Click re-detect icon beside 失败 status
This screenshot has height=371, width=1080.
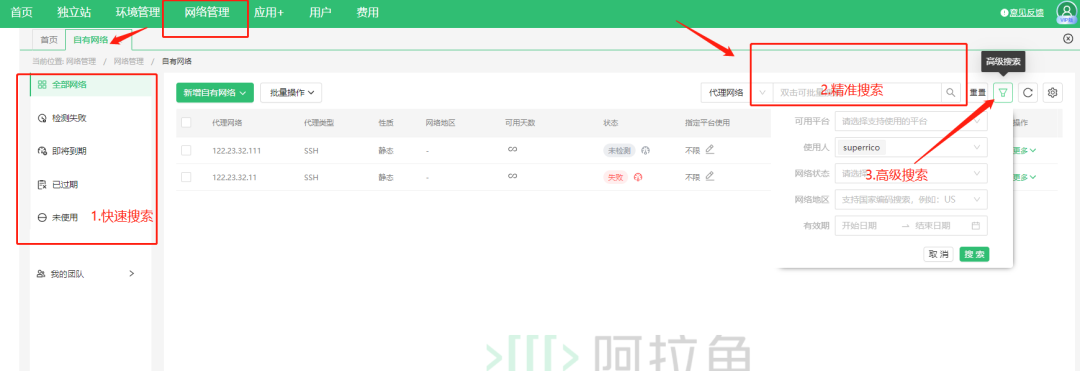click(638, 177)
